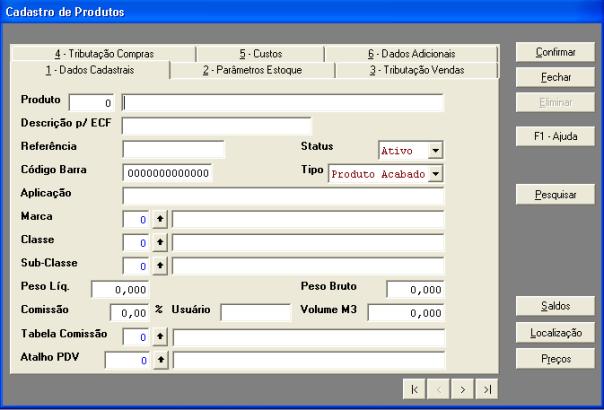Open Saldos button

(x=555, y=306)
